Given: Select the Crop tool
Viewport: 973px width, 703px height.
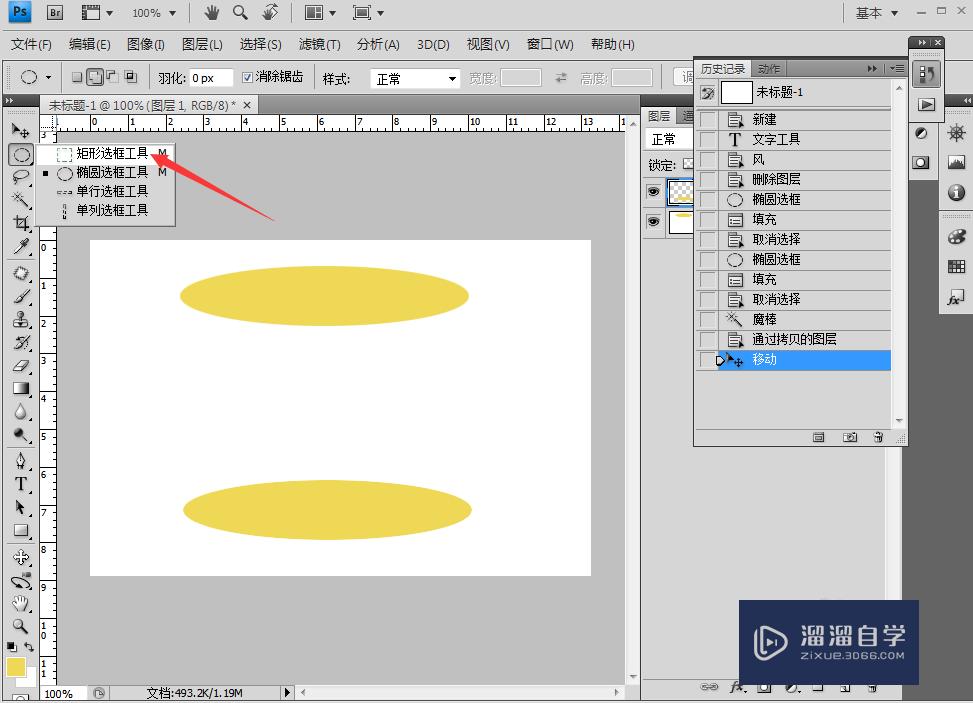Looking at the screenshot, I should [x=20, y=223].
